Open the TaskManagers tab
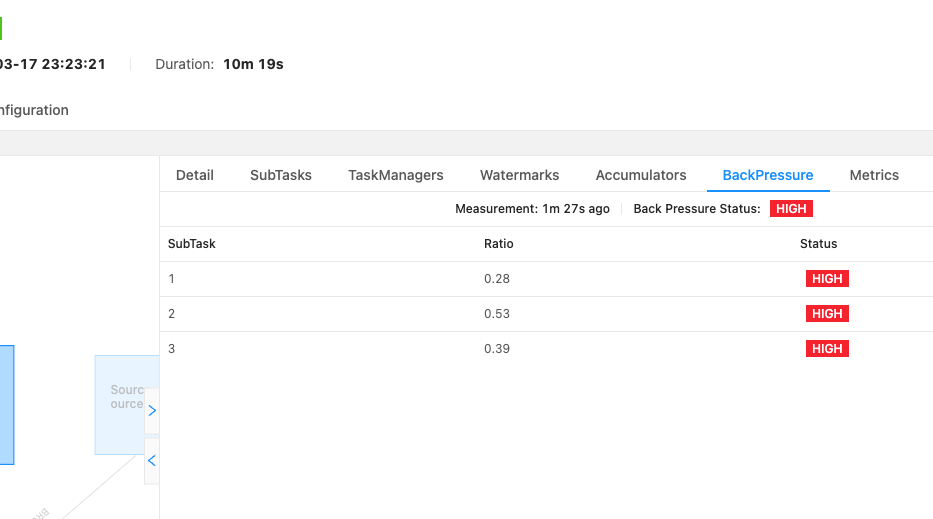This screenshot has width=933, height=519. pos(396,175)
